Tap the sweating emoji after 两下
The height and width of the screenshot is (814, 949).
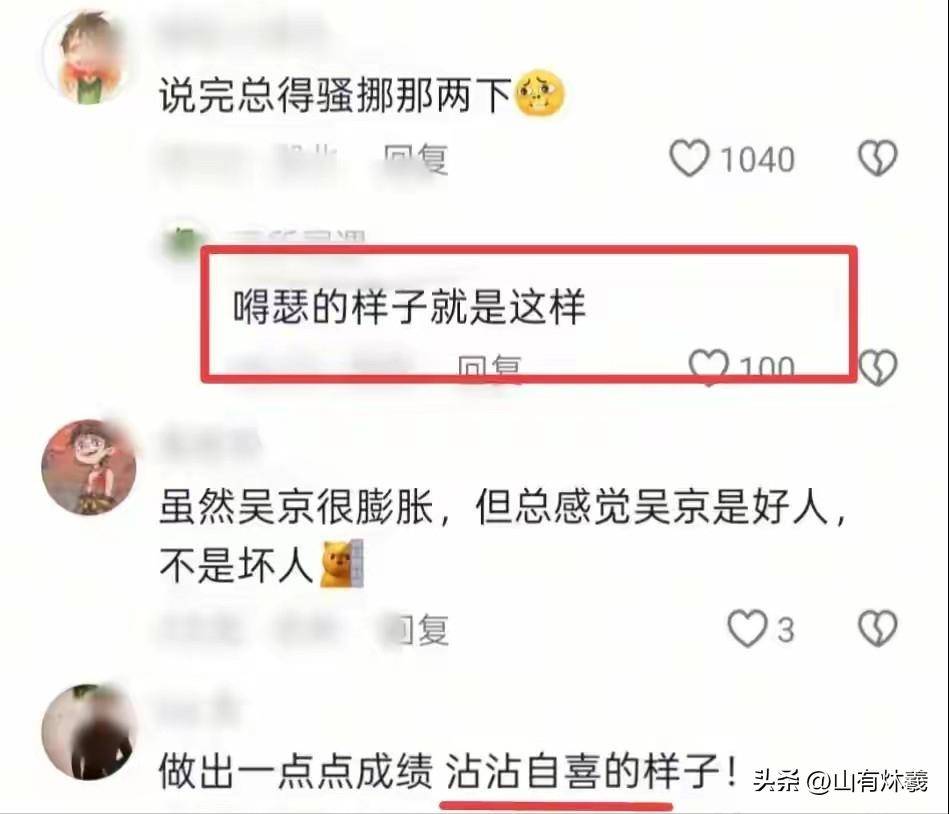click(x=539, y=94)
